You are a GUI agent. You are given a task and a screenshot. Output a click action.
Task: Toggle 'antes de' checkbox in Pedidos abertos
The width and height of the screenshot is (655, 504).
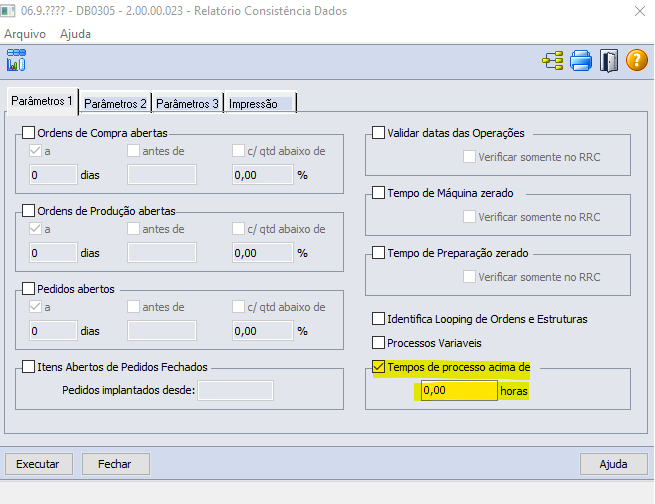[x=133, y=307]
